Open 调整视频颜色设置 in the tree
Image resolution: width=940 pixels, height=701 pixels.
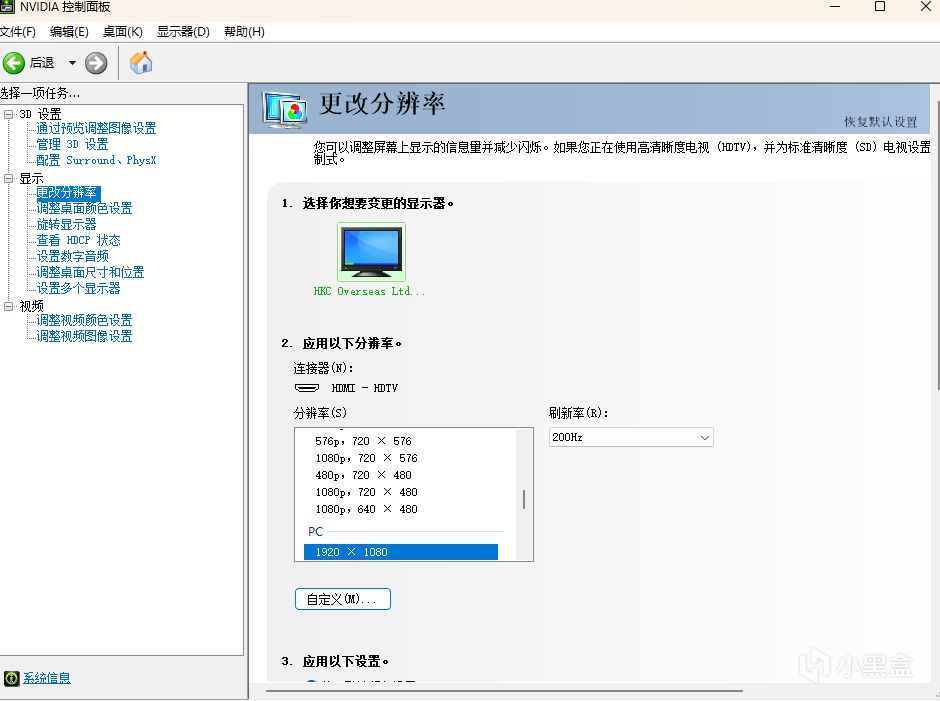(84, 320)
